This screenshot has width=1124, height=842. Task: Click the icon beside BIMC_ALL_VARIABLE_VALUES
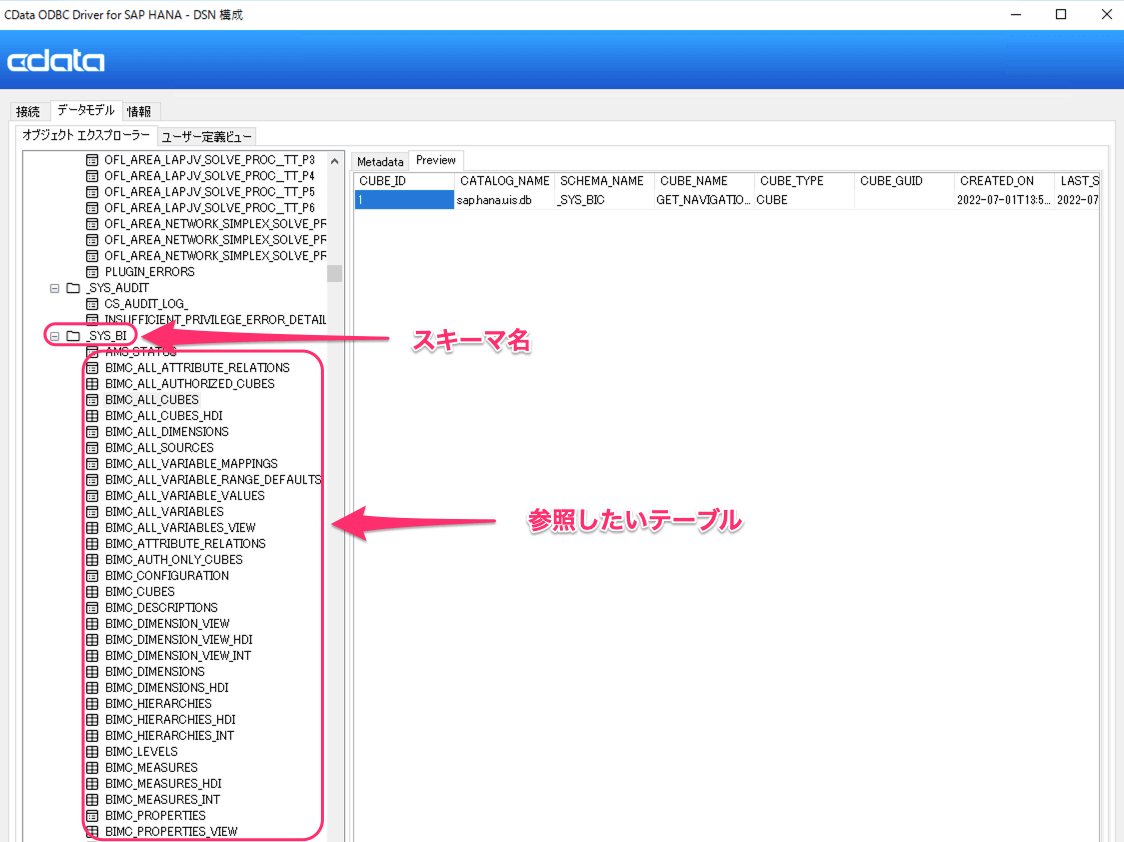92,496
